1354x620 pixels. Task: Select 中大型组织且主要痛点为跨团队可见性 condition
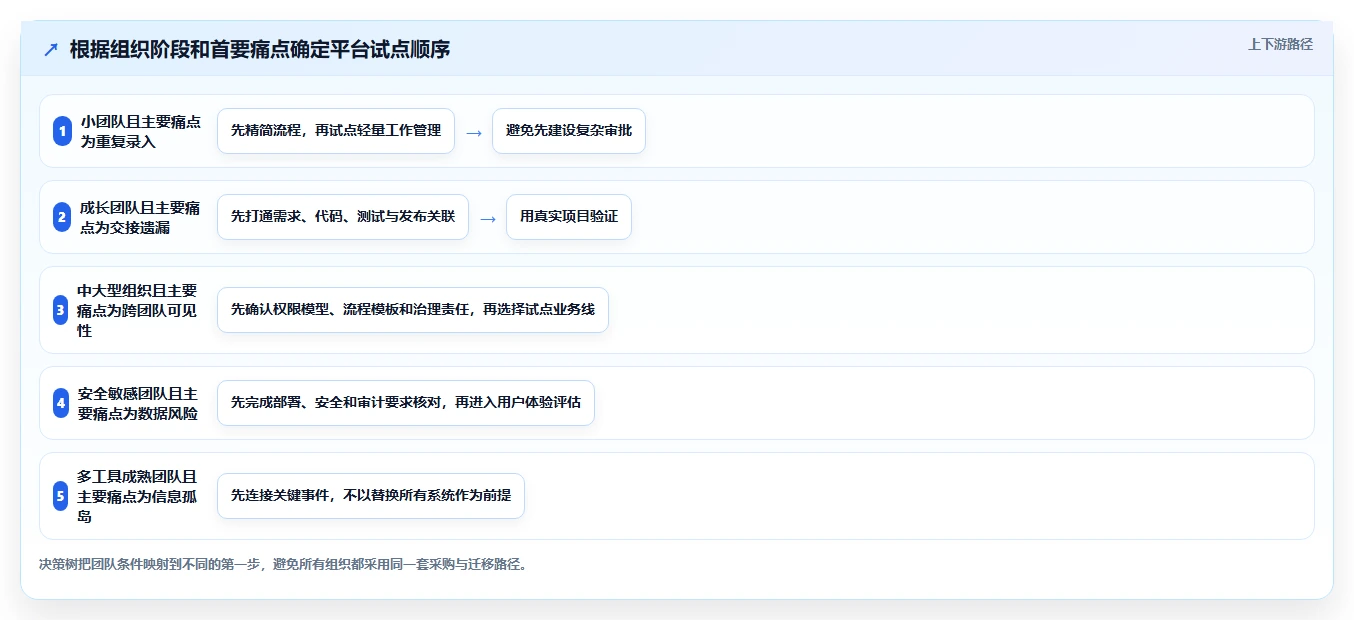138,310
